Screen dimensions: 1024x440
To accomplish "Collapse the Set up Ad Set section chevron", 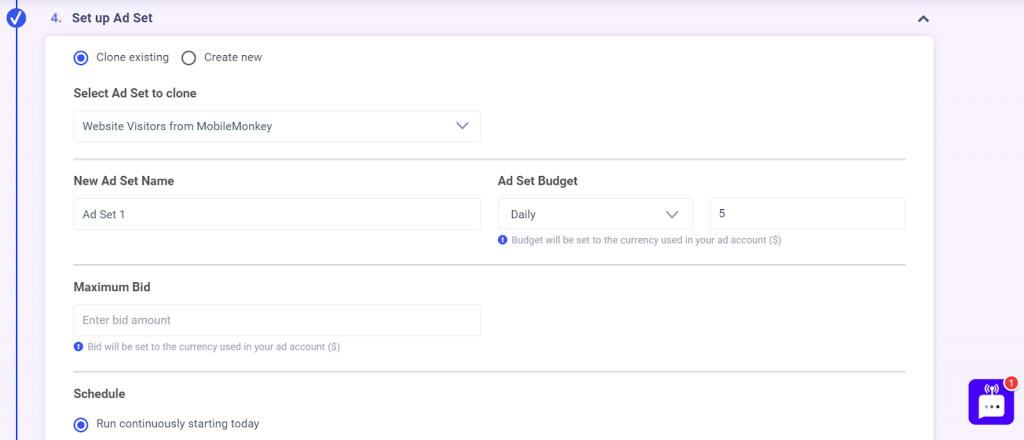I will click(923, 18).
